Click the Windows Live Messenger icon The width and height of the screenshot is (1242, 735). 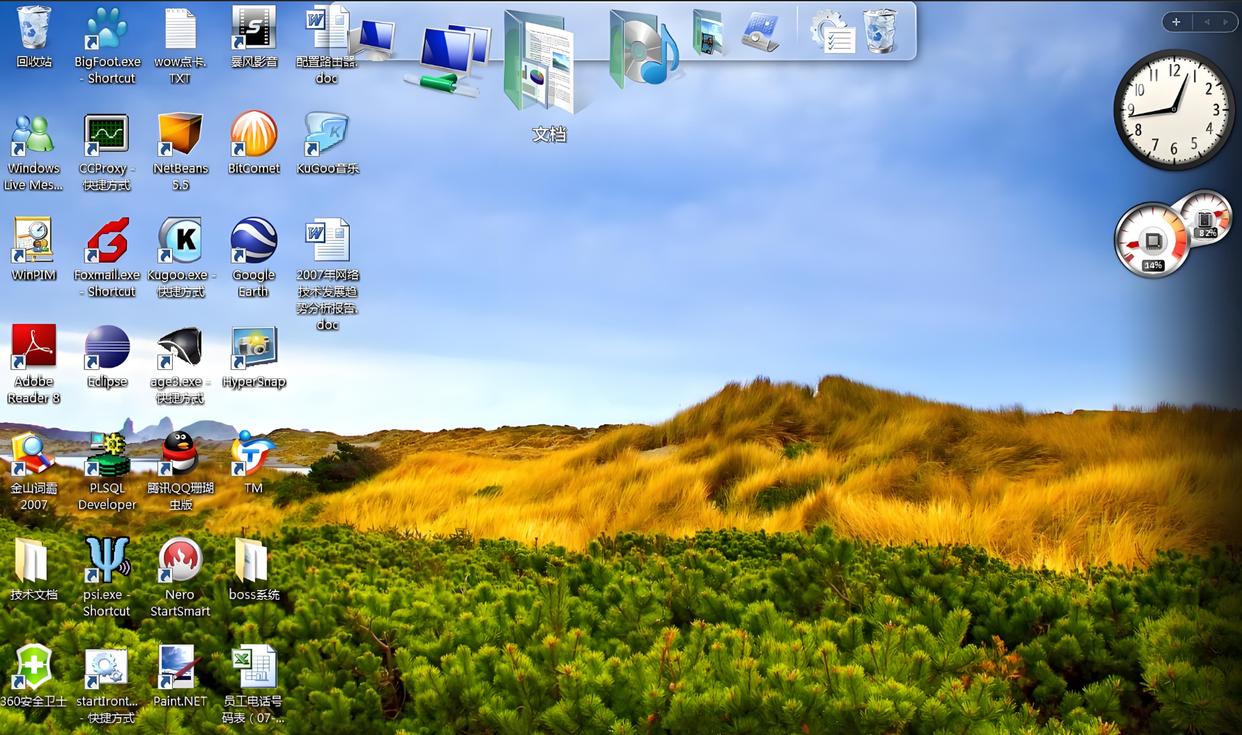(34, 135)
